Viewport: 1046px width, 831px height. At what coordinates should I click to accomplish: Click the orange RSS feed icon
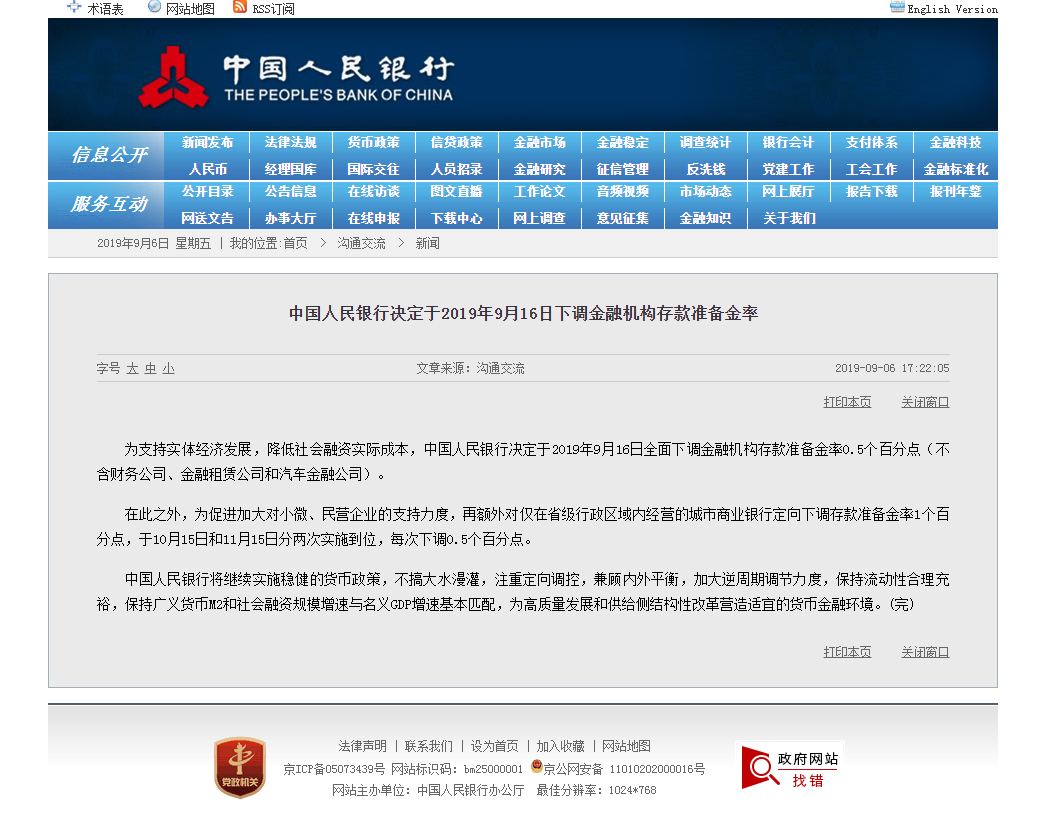[239, 7]
